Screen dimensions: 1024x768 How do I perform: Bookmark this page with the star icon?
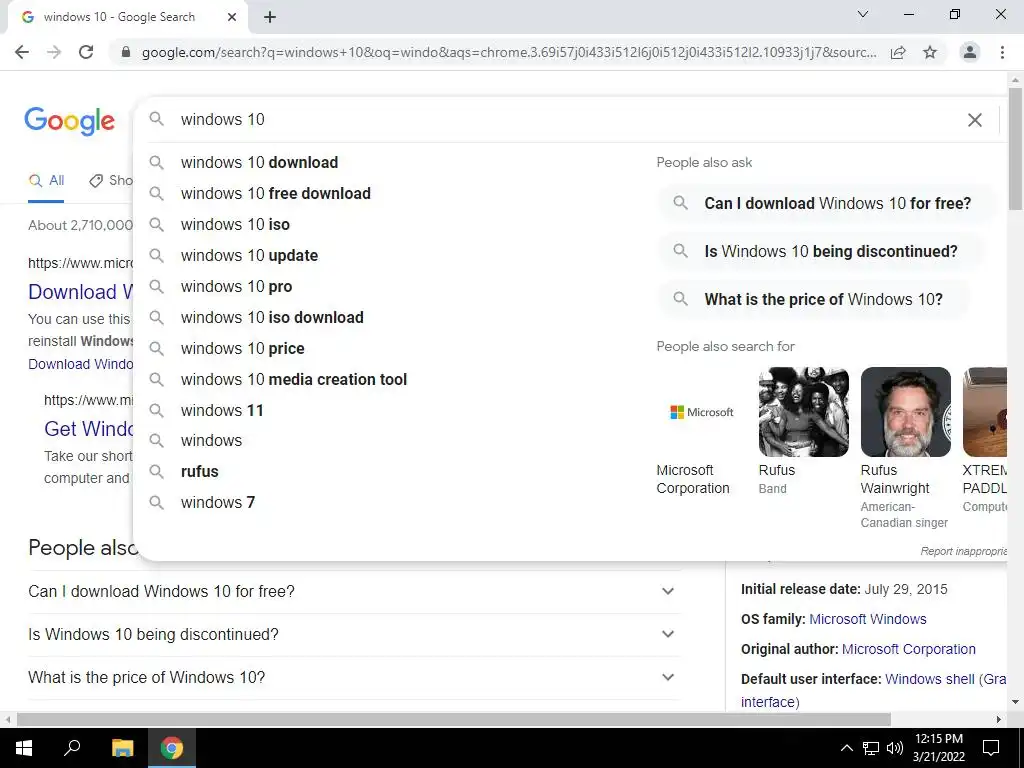coord(930,52)
